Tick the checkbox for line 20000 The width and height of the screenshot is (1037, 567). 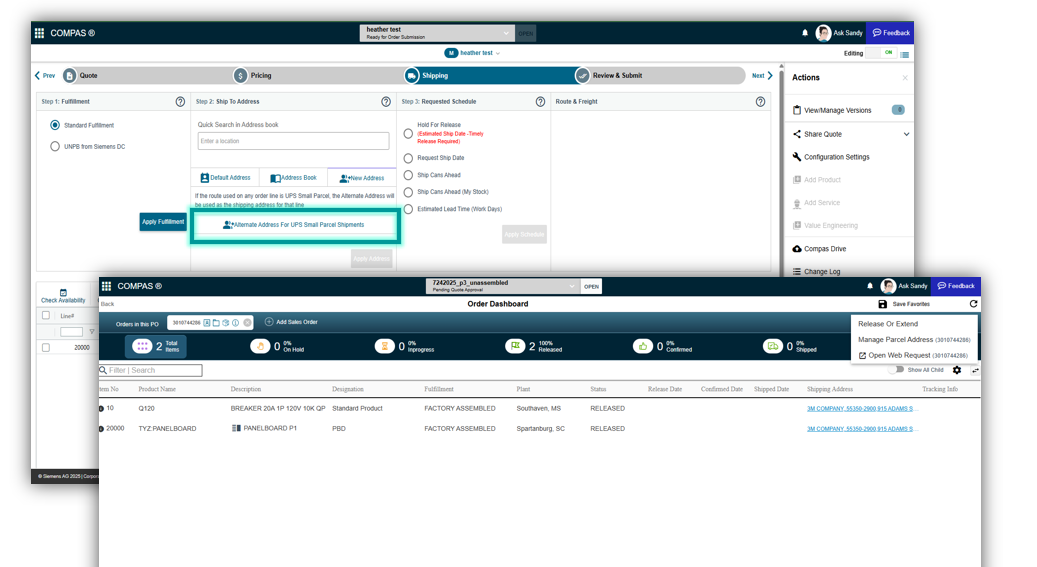coord(46,347)
